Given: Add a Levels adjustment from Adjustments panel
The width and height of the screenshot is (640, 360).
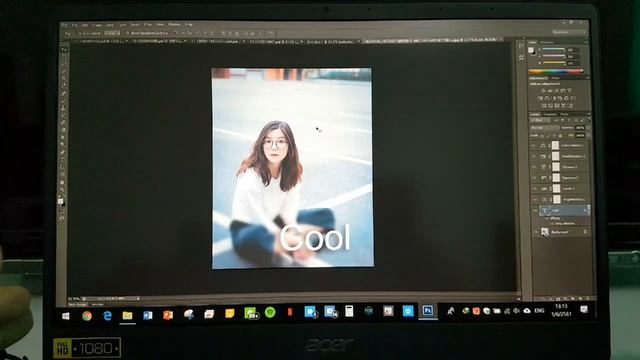Looking at the screenshot, I should coord(550,91).
